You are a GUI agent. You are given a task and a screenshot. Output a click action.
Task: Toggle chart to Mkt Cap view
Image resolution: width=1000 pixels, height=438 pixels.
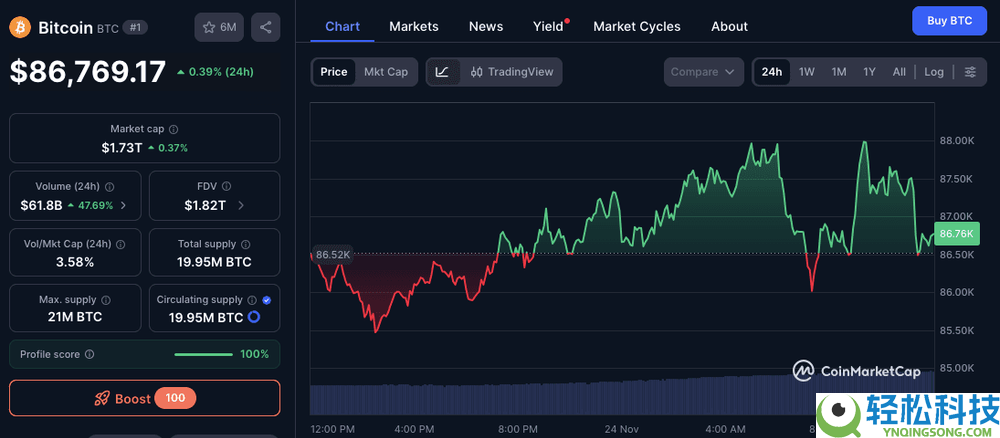point(385,72)
